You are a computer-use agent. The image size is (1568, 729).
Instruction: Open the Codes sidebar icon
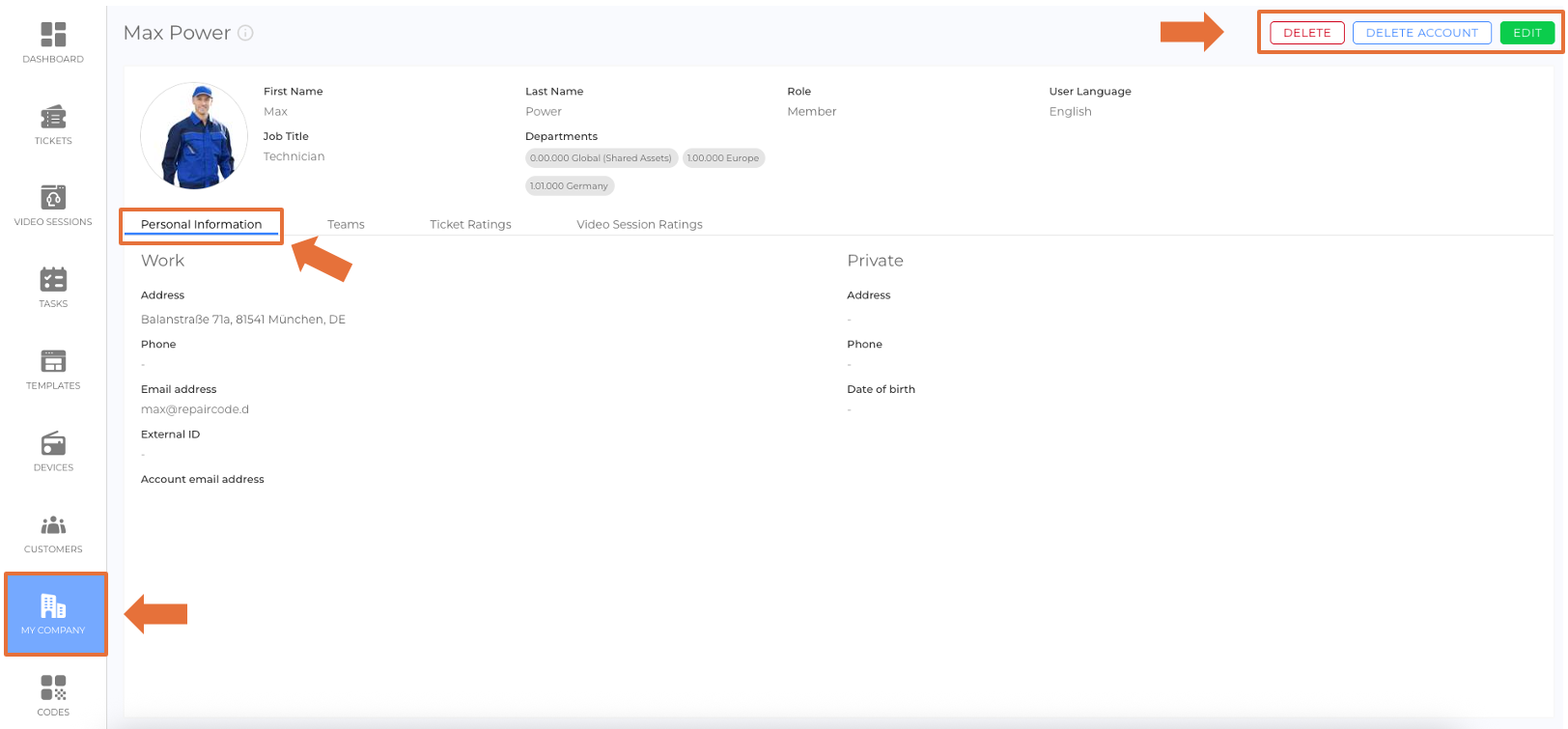click(53, 695)
